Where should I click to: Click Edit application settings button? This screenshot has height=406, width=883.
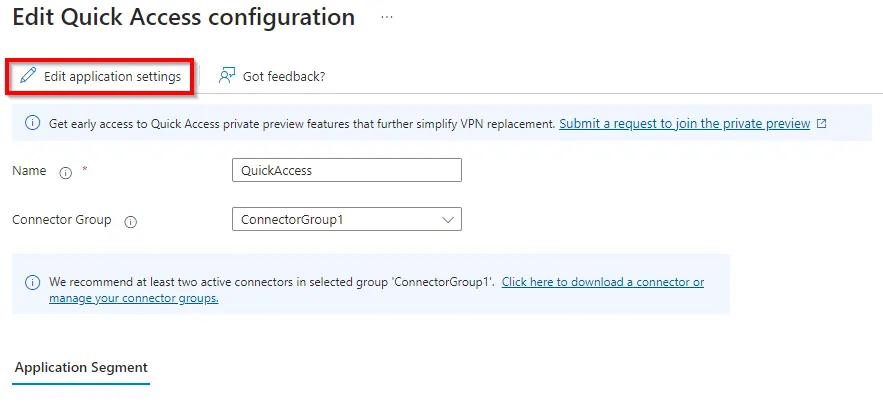coord(101,76)
